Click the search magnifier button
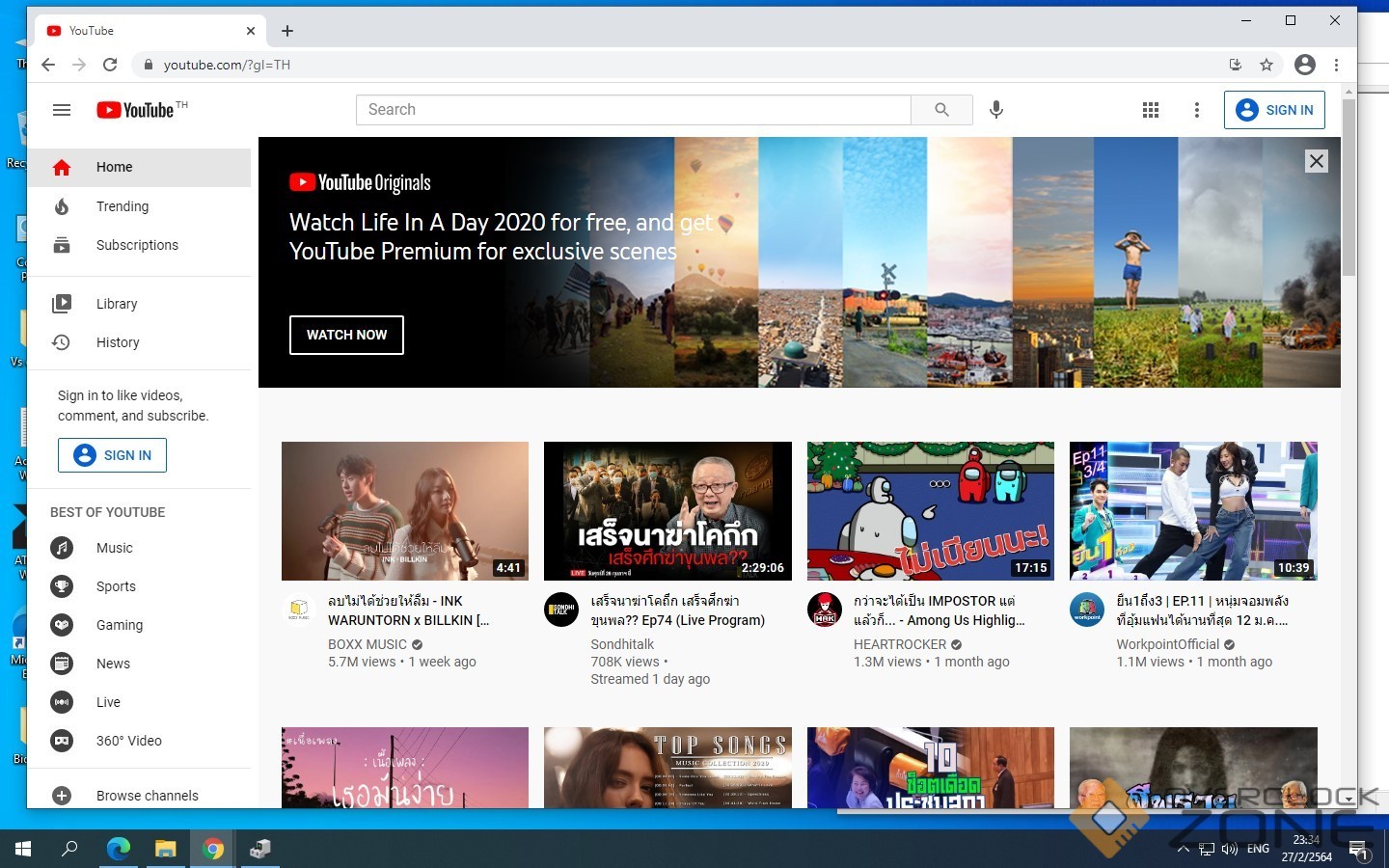The width and height of the screenshot is (1389, 868). pyautogui.click(x=941, y=110)
